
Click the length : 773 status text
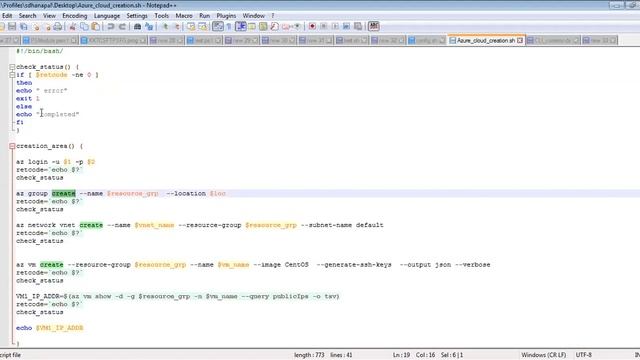coord(309,355)
